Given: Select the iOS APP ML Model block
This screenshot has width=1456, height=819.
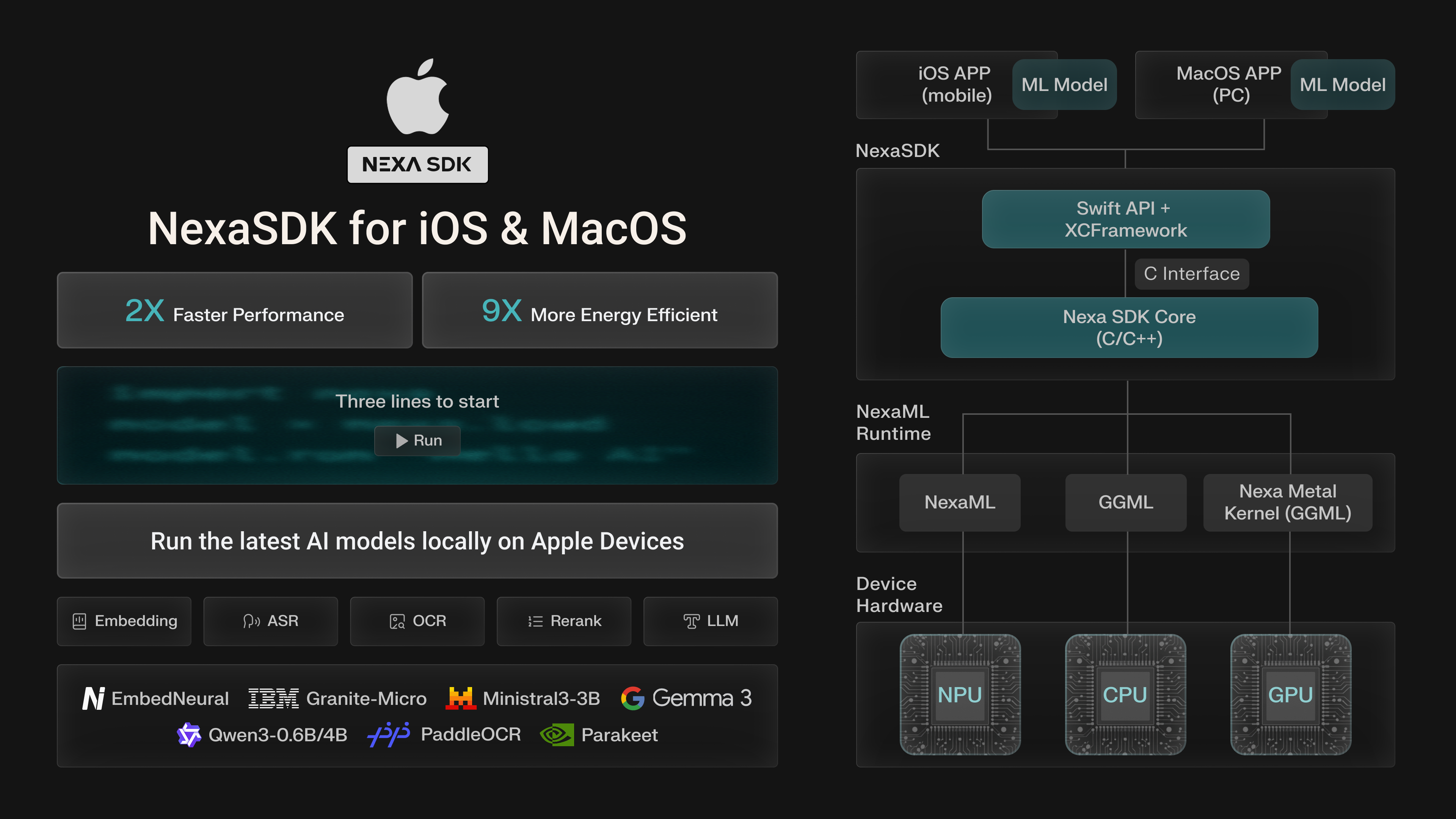Looking at the screenshot, I should (x=1064, y=85).
